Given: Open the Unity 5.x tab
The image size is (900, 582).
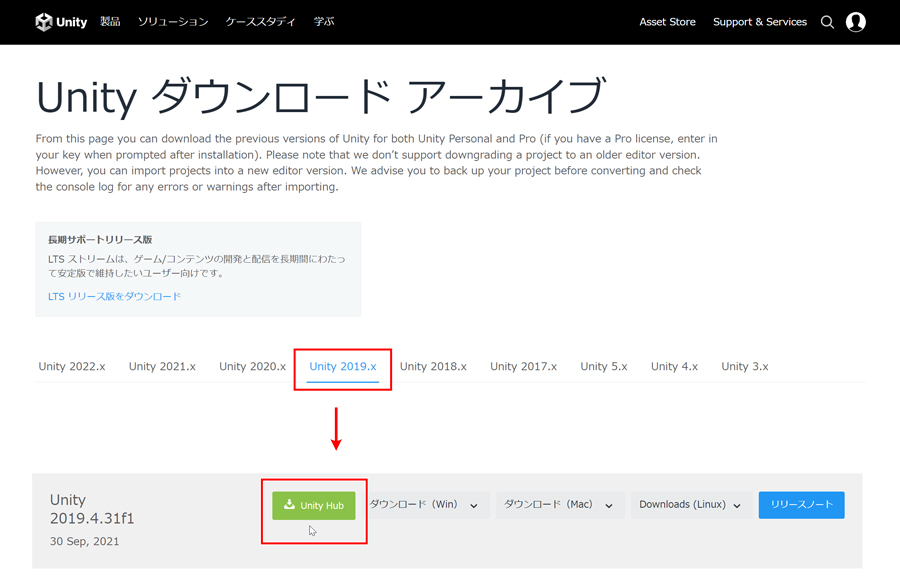Looking at the screenshot, I should (604, 367).
